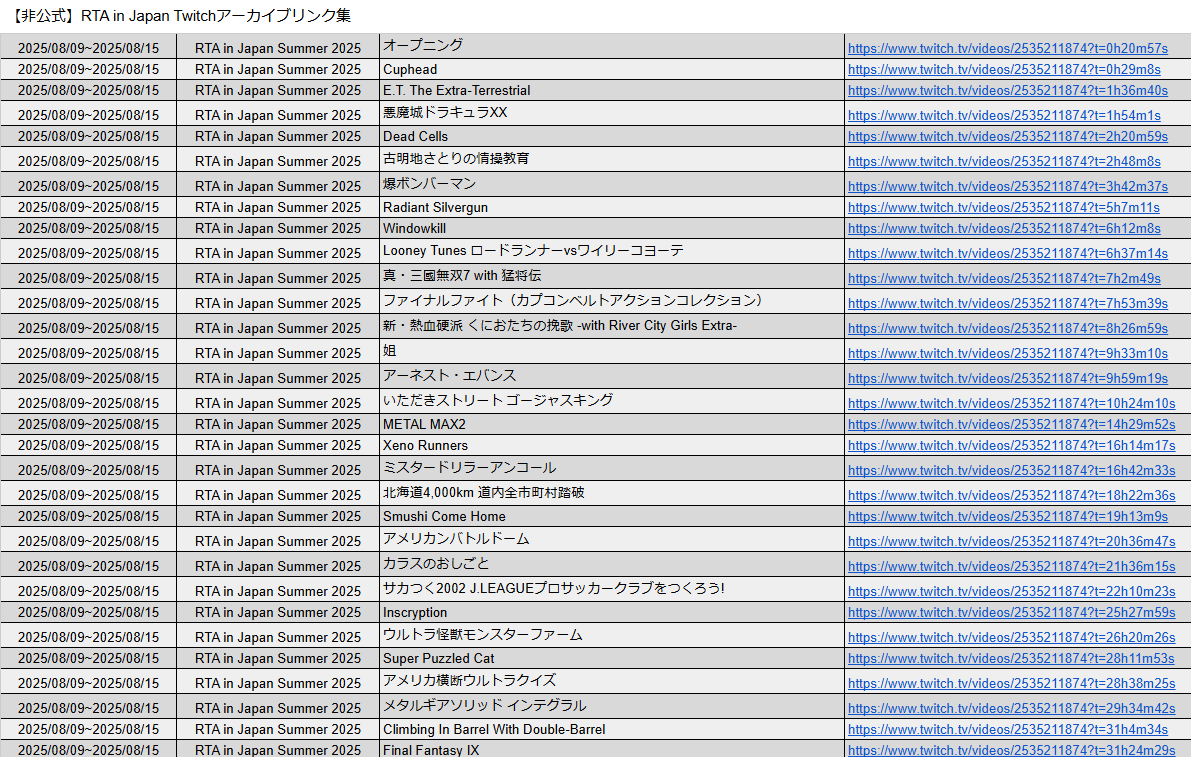
Task: Open the 真・三國無双7 with 猛将伝 link
Action: pyautogui.click(x=1004, y=279)
